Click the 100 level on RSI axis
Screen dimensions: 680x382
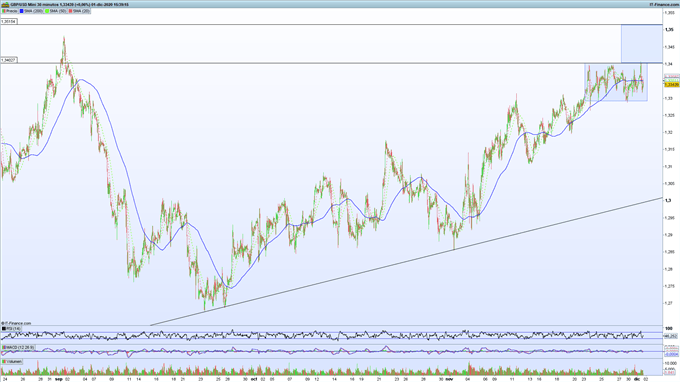(668, 329)
